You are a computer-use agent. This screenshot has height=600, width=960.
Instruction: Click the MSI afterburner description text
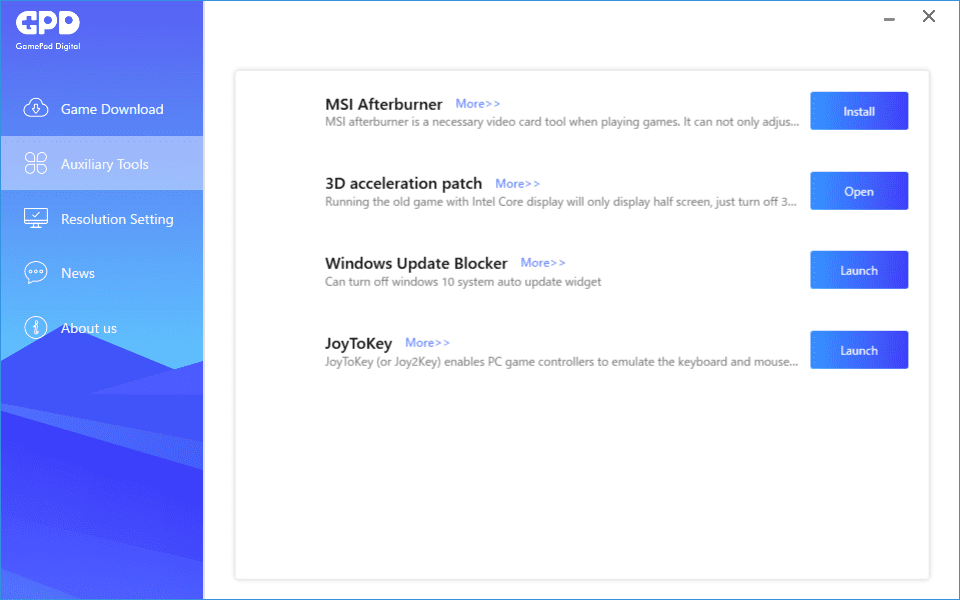562,122
